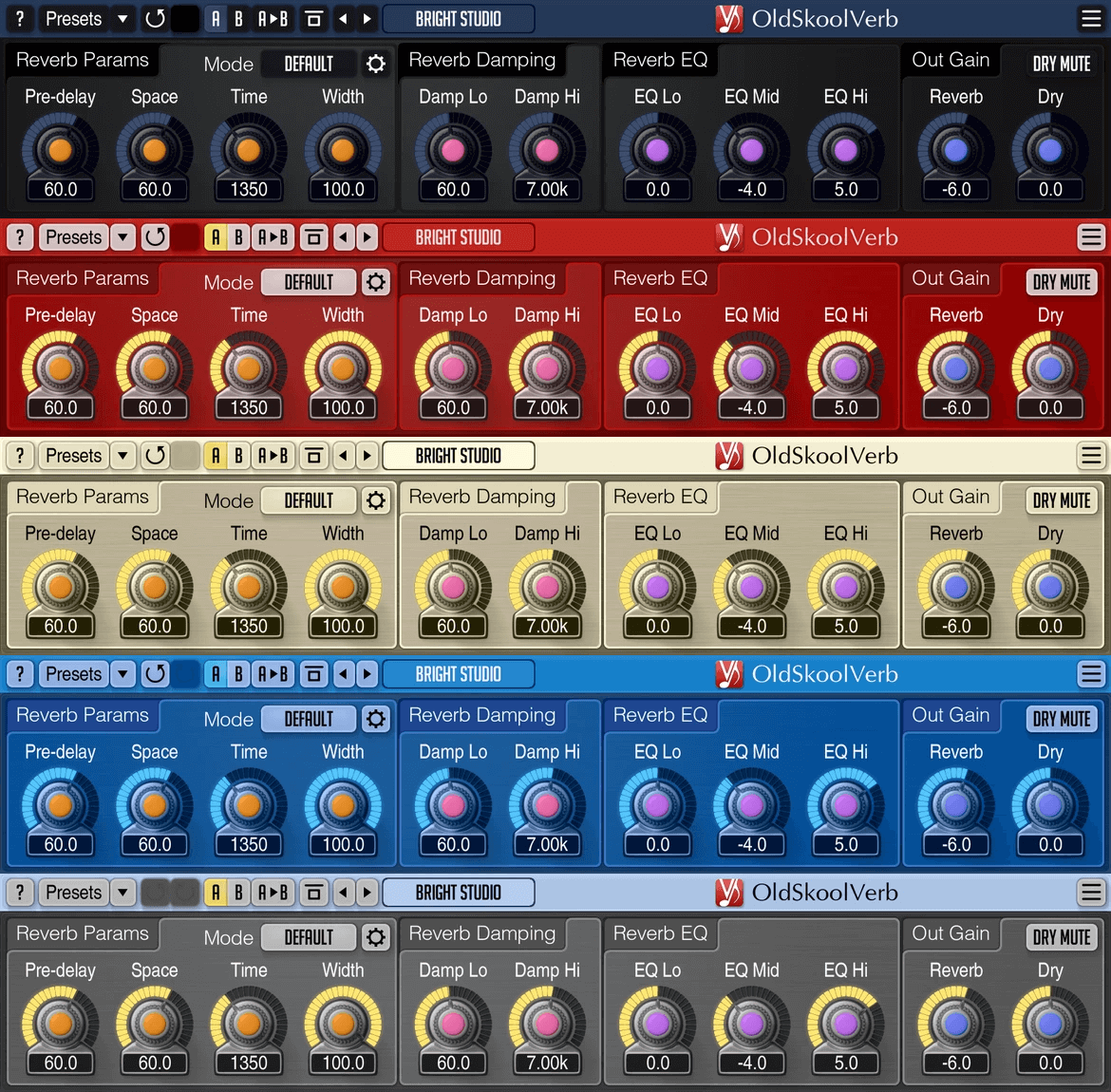Click window resize icon in red skin

click(314, 237)
